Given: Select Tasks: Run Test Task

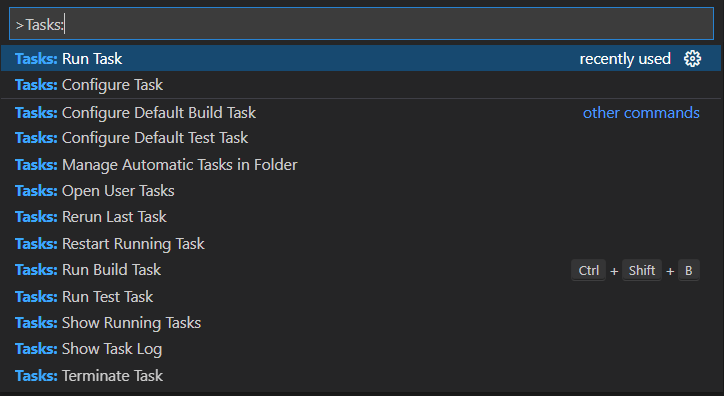Looking at the screenshot, I should click(361, 297).
